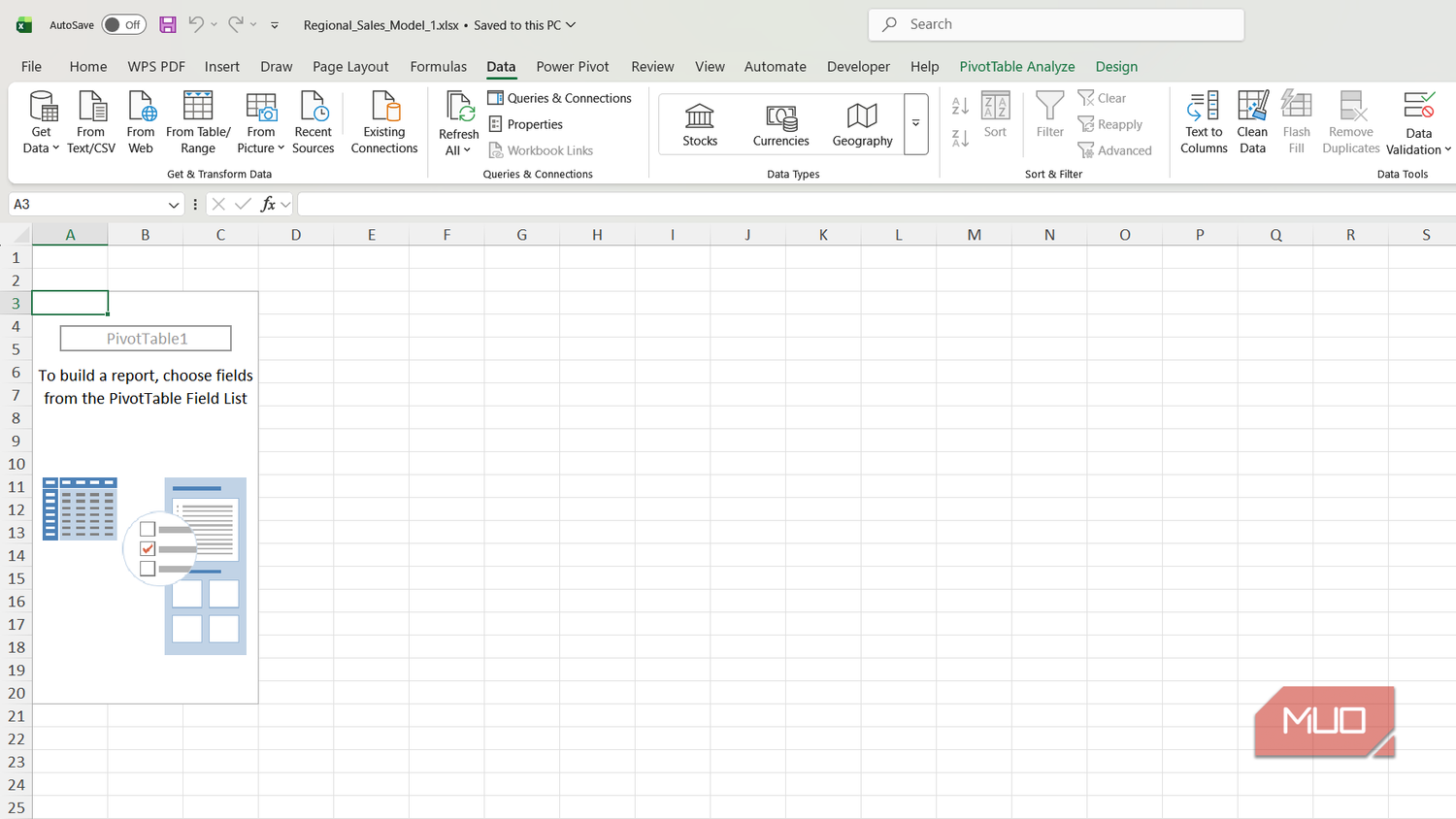
Task: Choose From Table/Range
Action: [x=198, y=122]
